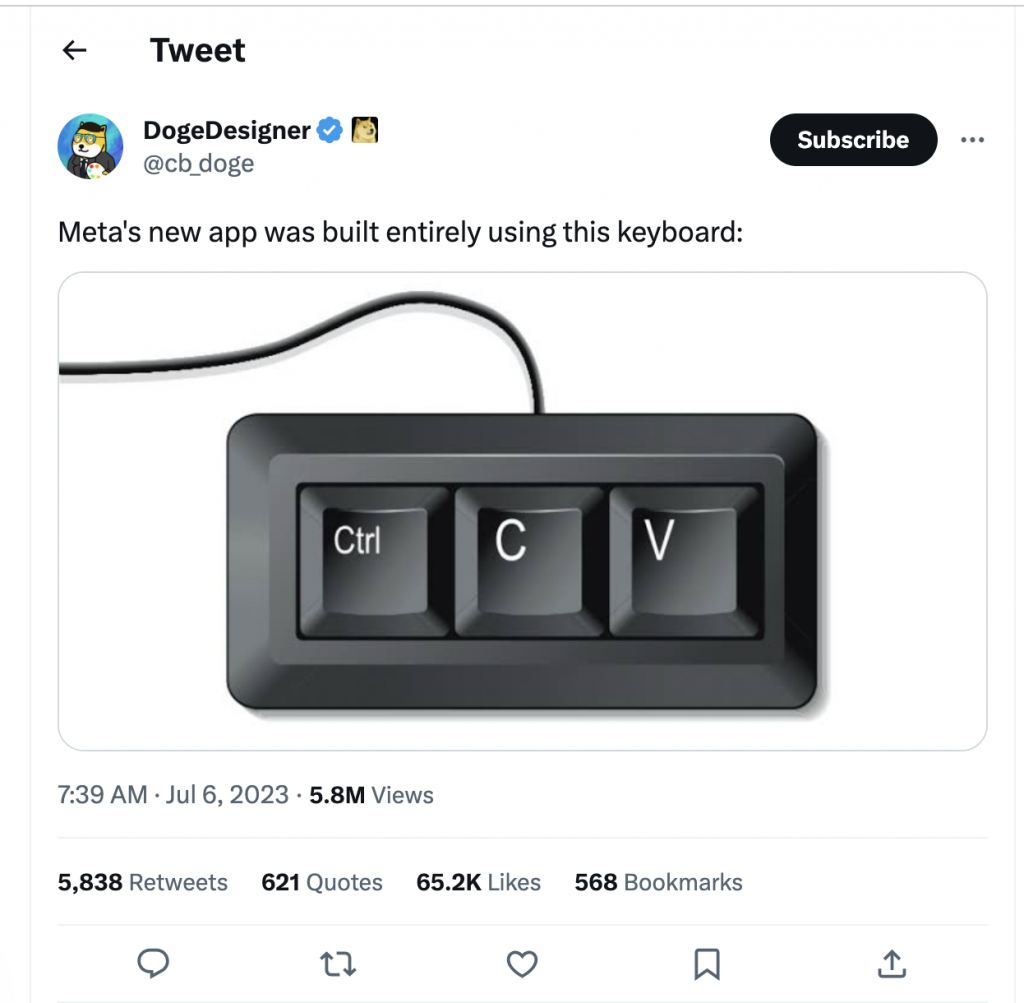This screenshot has width=1024, height=1003.
Task: Click the back arrow icon
Action: [75, 51]
